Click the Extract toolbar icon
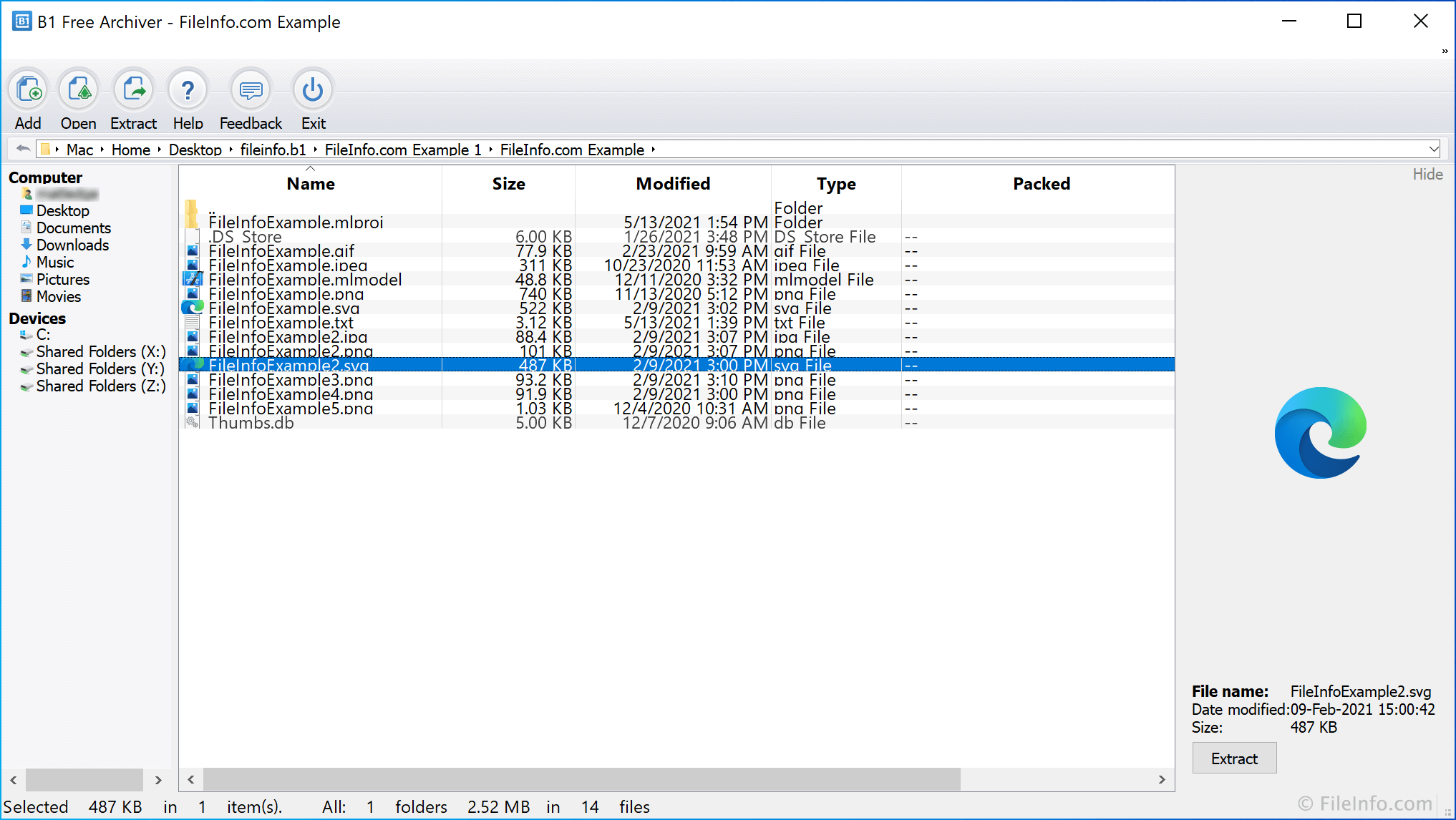The image size is (1456, 820). 133,90
